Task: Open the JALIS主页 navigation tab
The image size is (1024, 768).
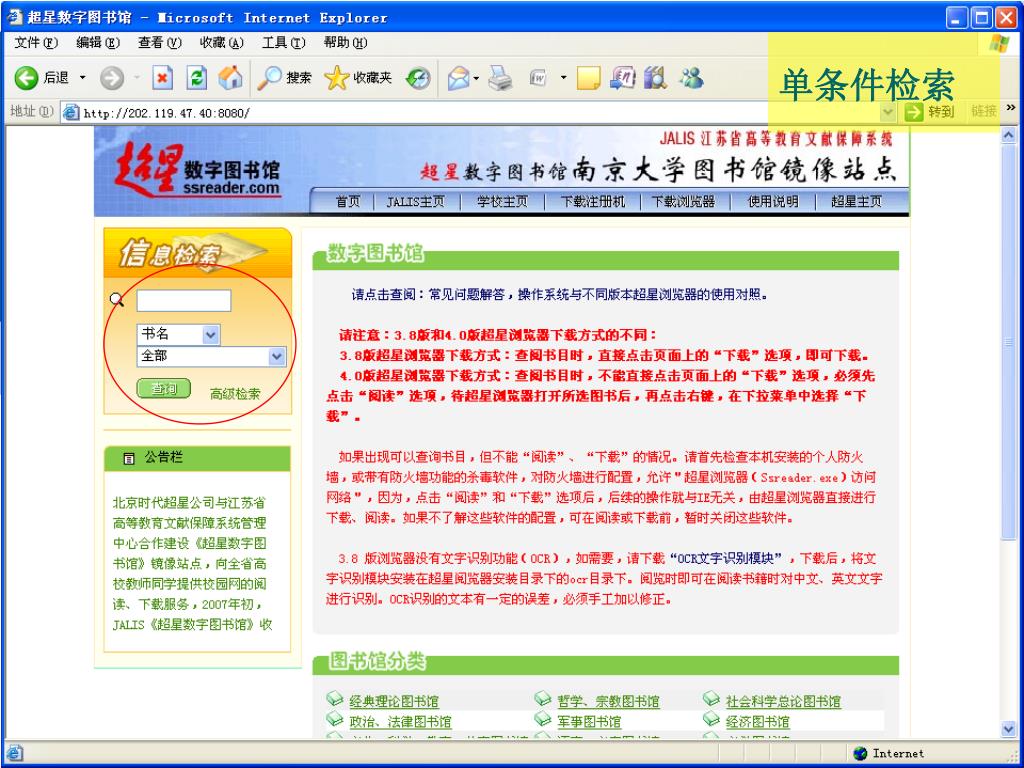Action: click(415, 202)
